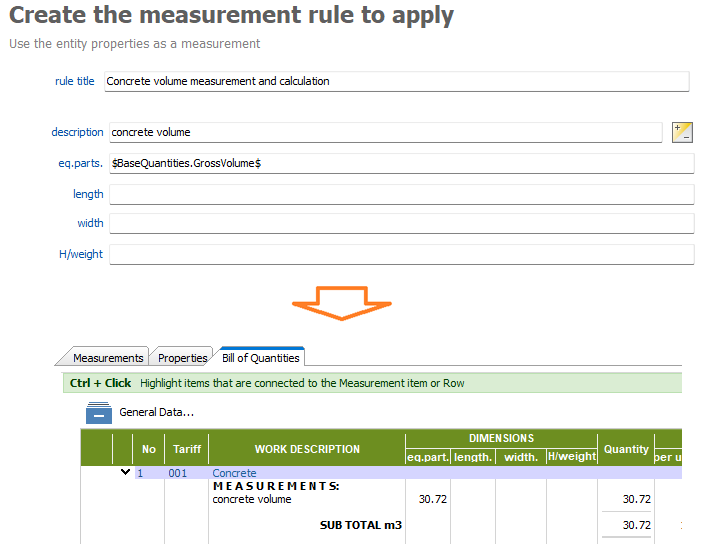Click the H/weight input field

coord(400,254)
